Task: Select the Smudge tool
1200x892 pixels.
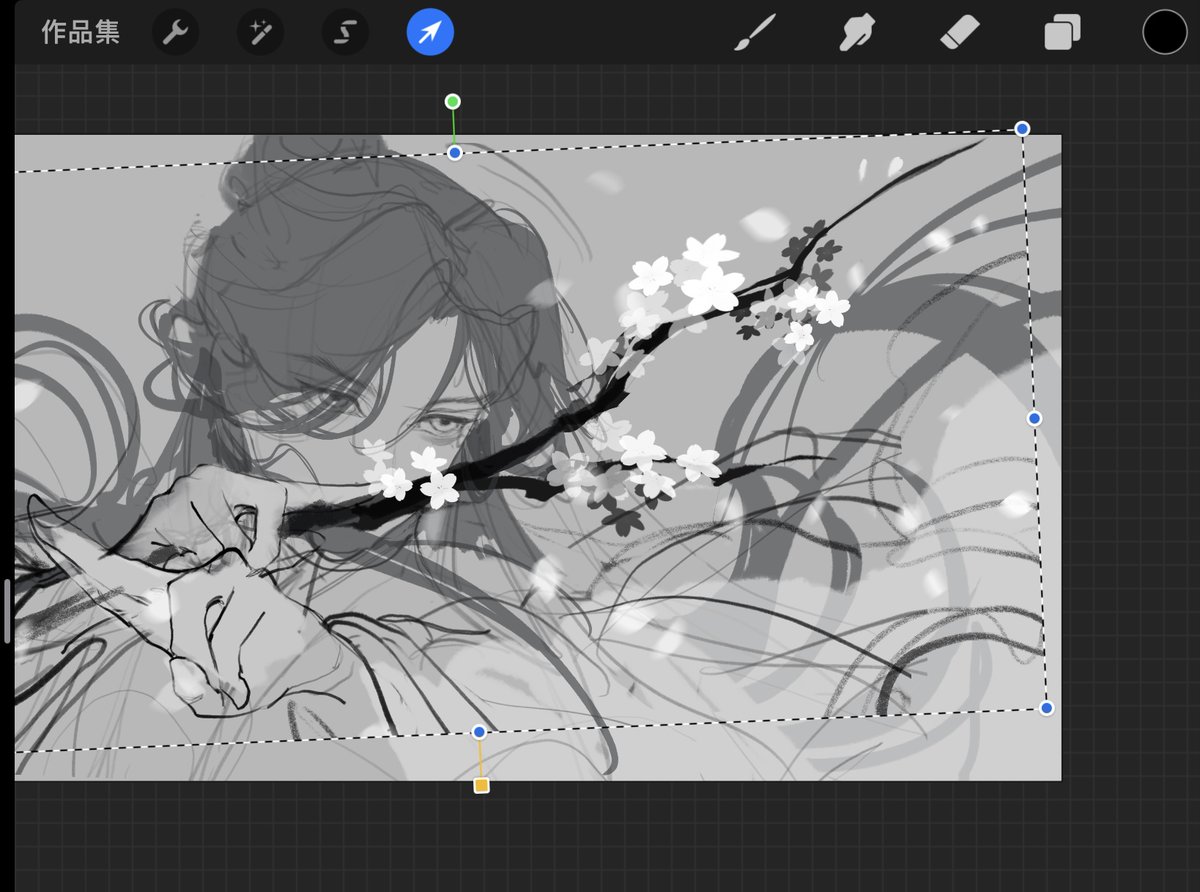Action: coord(857,33)
